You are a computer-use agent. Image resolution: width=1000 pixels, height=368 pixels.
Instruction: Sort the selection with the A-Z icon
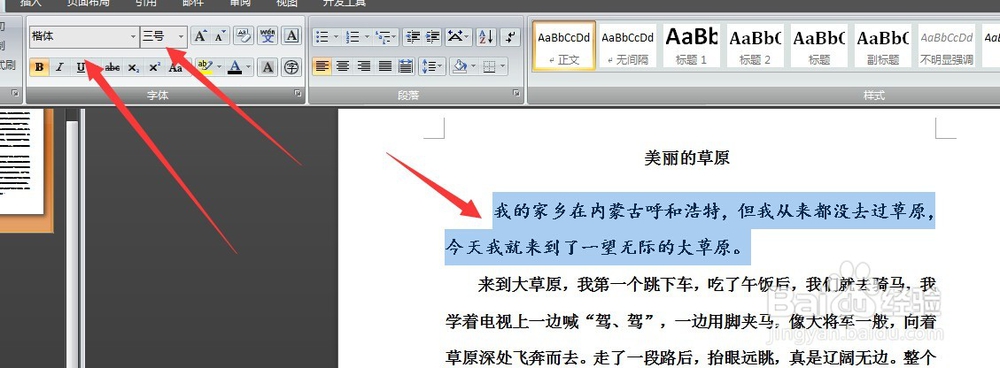[486, 36]
